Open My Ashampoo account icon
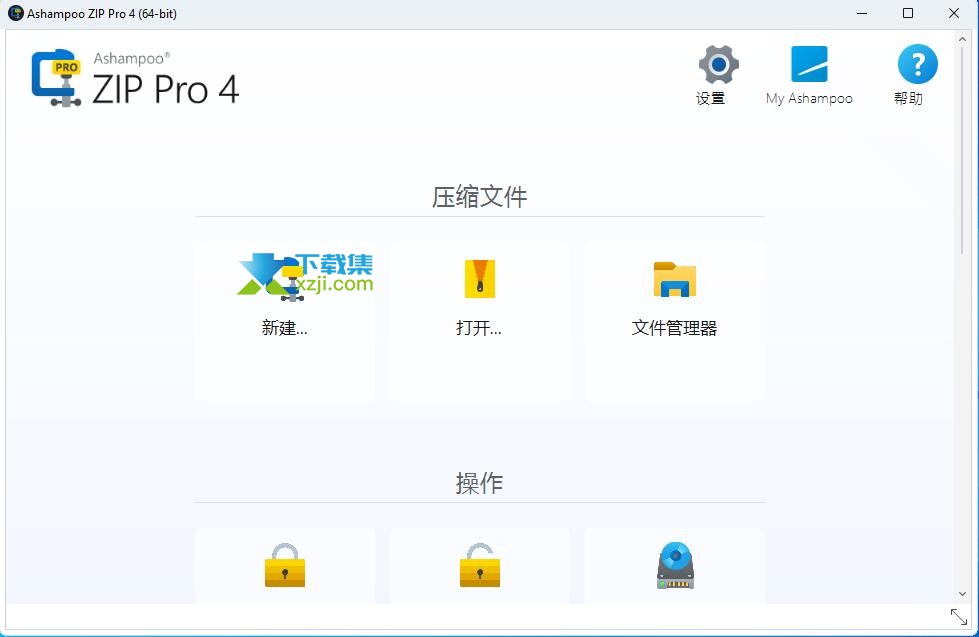 pyautogui.click(x=809, y=64)
